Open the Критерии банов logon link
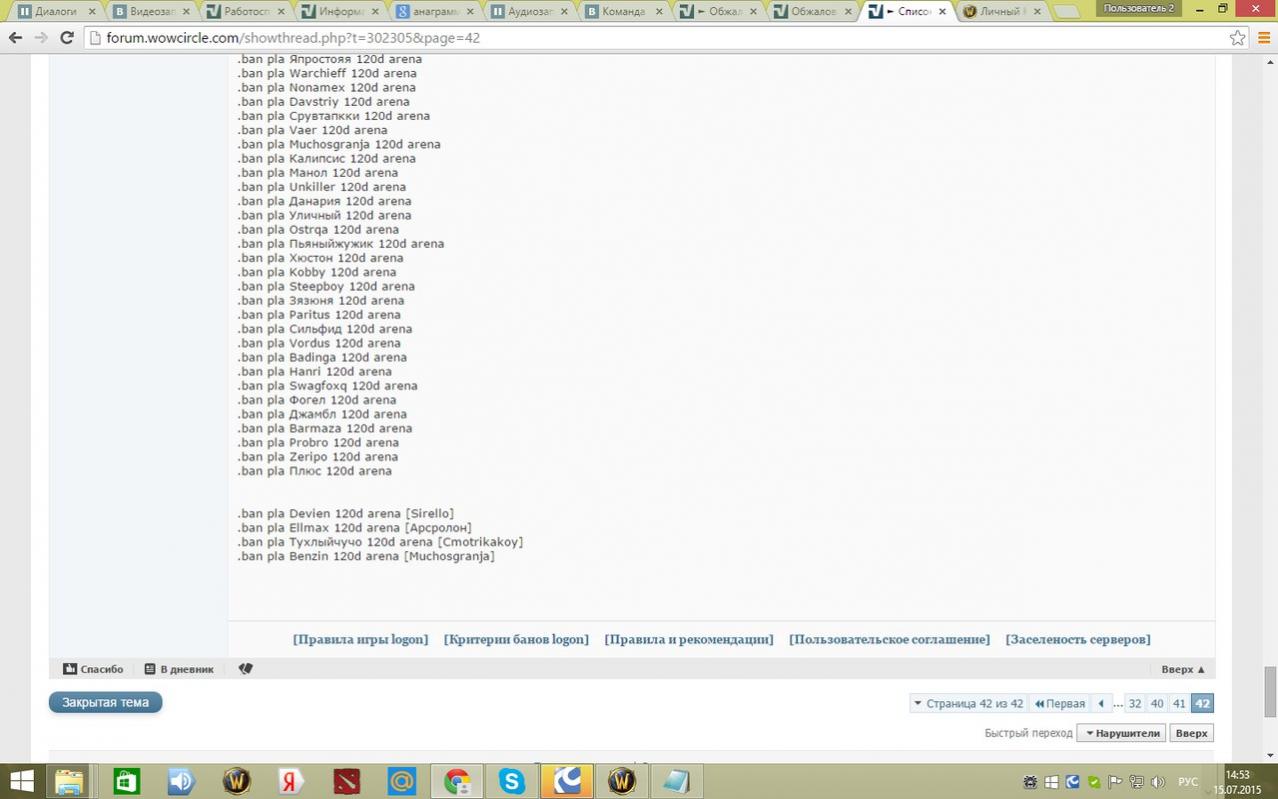The height and width of the screenshot is (799, 1278). (x=516, y=639)
